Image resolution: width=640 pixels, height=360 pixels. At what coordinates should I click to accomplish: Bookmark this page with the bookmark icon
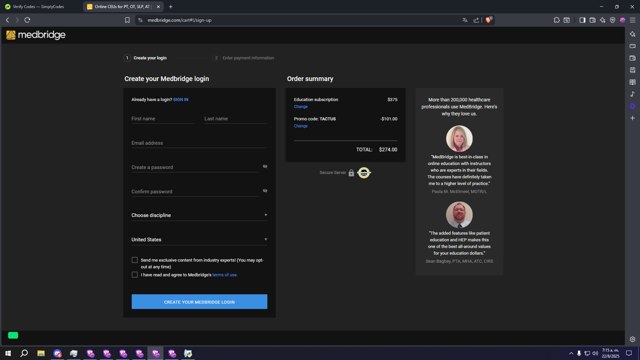(x=127, y=20)
